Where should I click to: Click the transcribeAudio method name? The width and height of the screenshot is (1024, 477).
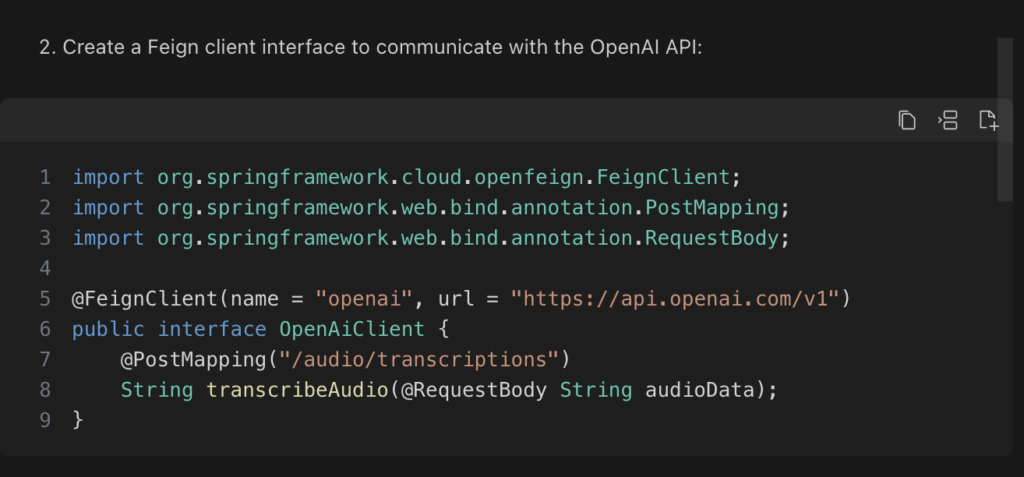298,390
